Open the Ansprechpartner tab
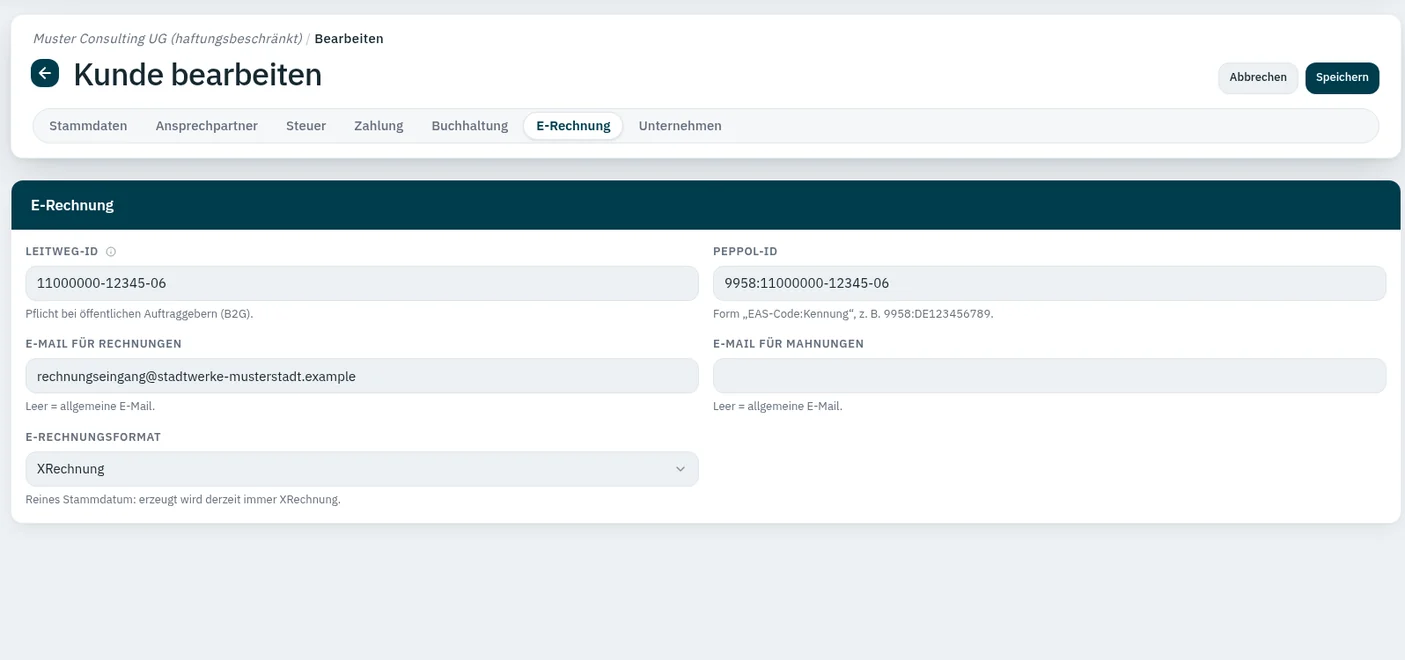The width and height of the screenshot is (1405, 660). (207, 126)
